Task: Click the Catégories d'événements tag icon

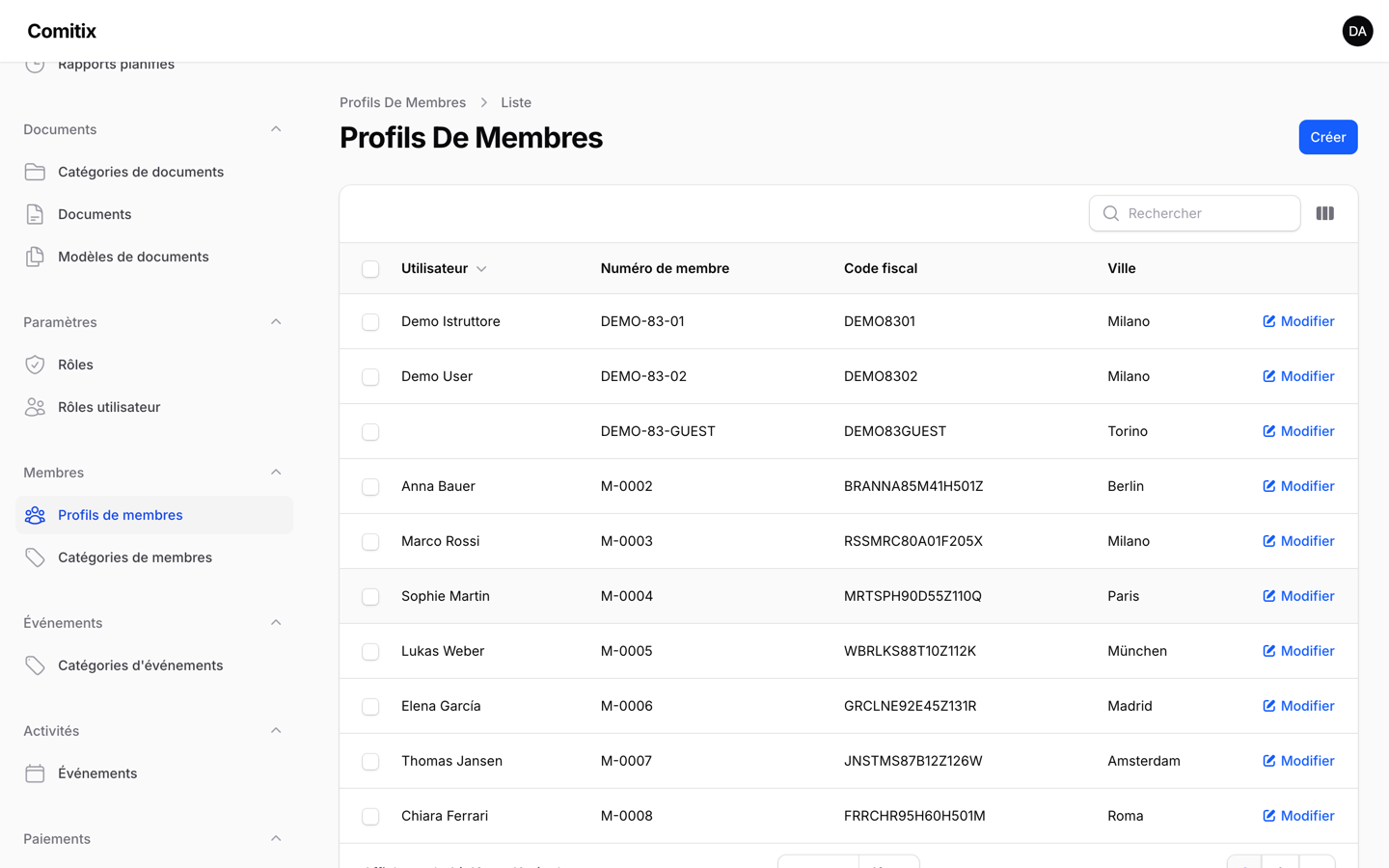Action: [x=35, y=665]
